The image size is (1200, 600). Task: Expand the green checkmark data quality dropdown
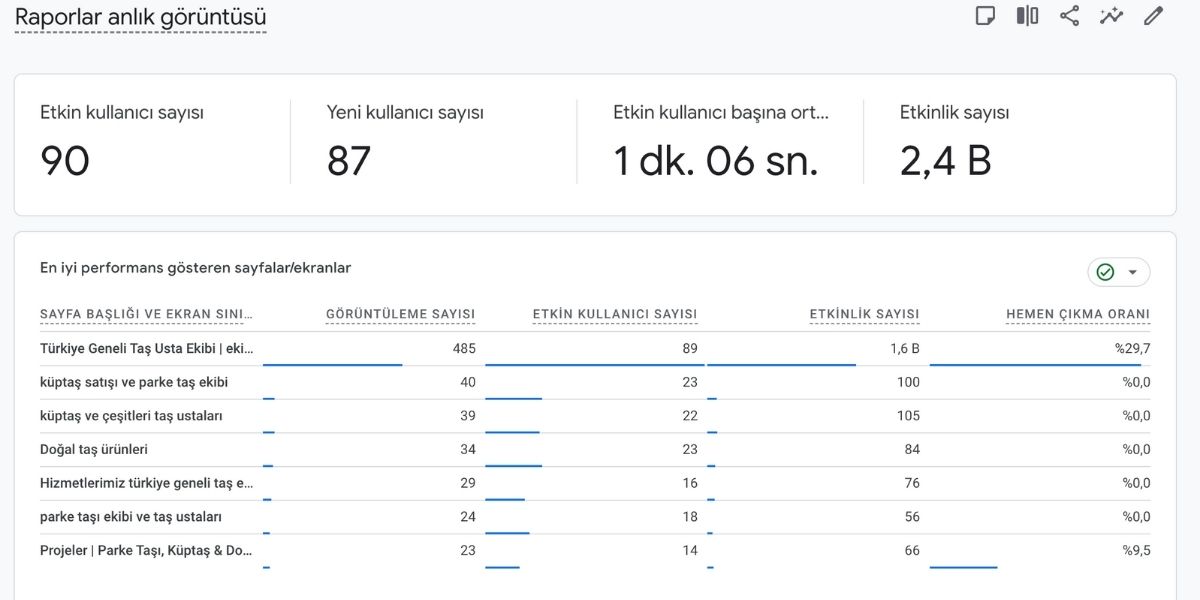1118,272
